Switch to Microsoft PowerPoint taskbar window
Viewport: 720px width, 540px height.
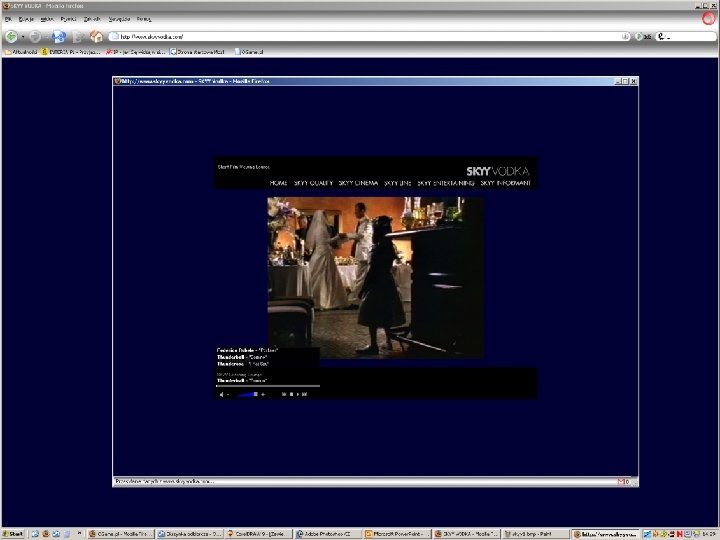(x=397, y=534)
